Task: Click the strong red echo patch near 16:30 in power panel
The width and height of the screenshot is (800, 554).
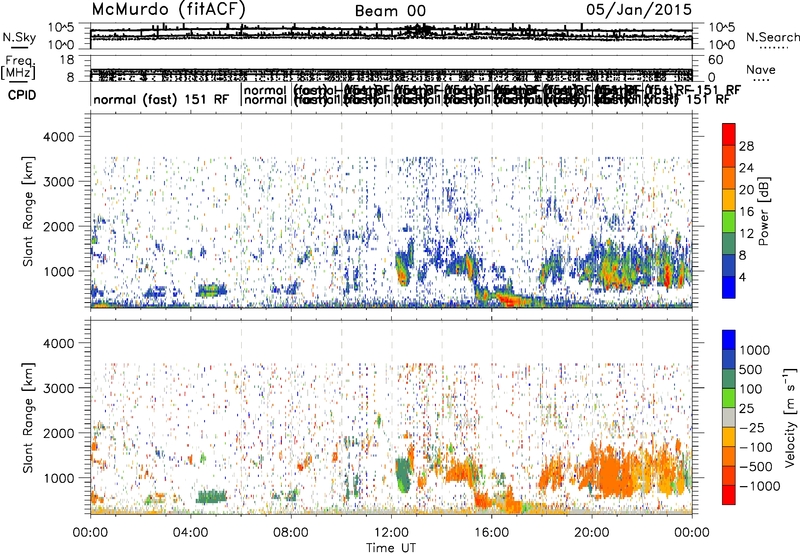Action: [508, 299]
